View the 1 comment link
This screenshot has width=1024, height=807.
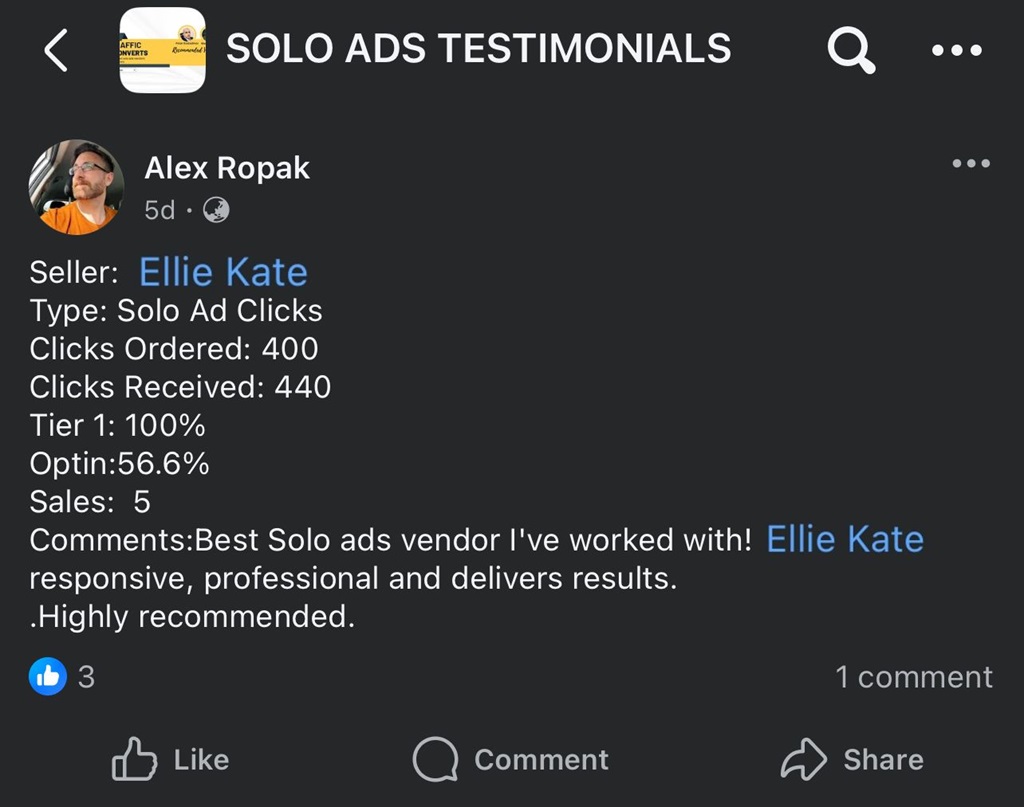[913, 677]
